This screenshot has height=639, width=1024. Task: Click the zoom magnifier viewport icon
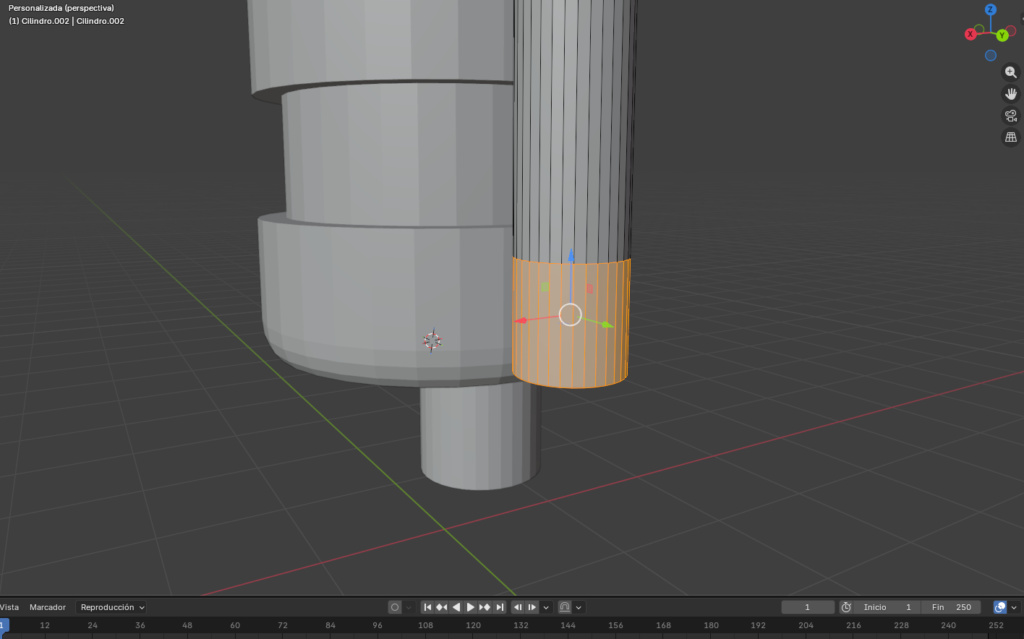[1011, 72]
